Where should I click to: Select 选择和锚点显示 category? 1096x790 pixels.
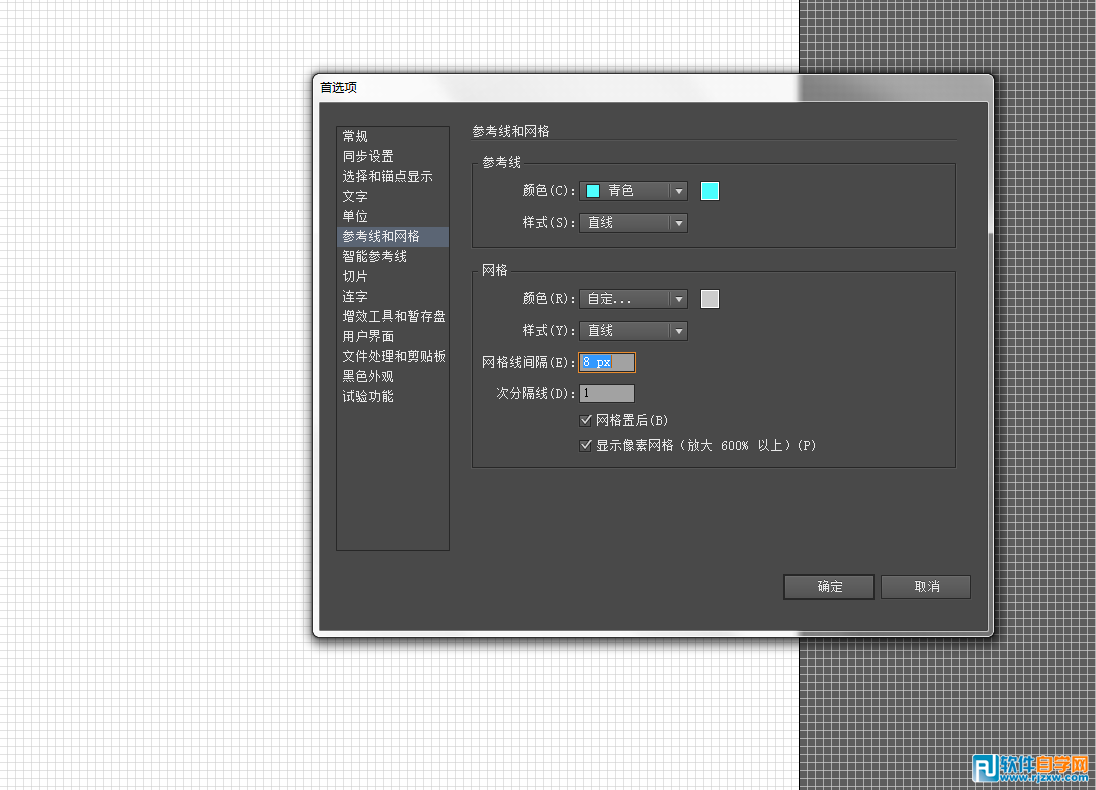coord(387,176)
